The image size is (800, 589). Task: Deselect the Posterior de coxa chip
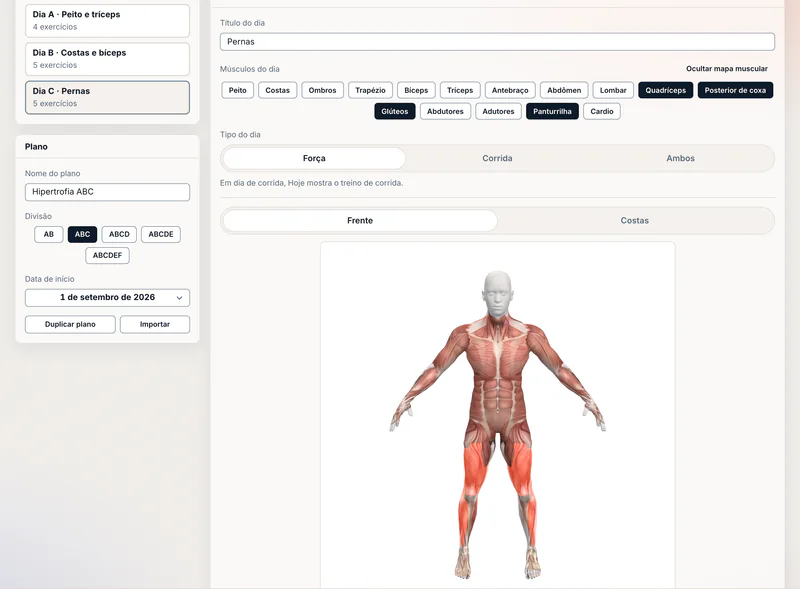point(735,90)
